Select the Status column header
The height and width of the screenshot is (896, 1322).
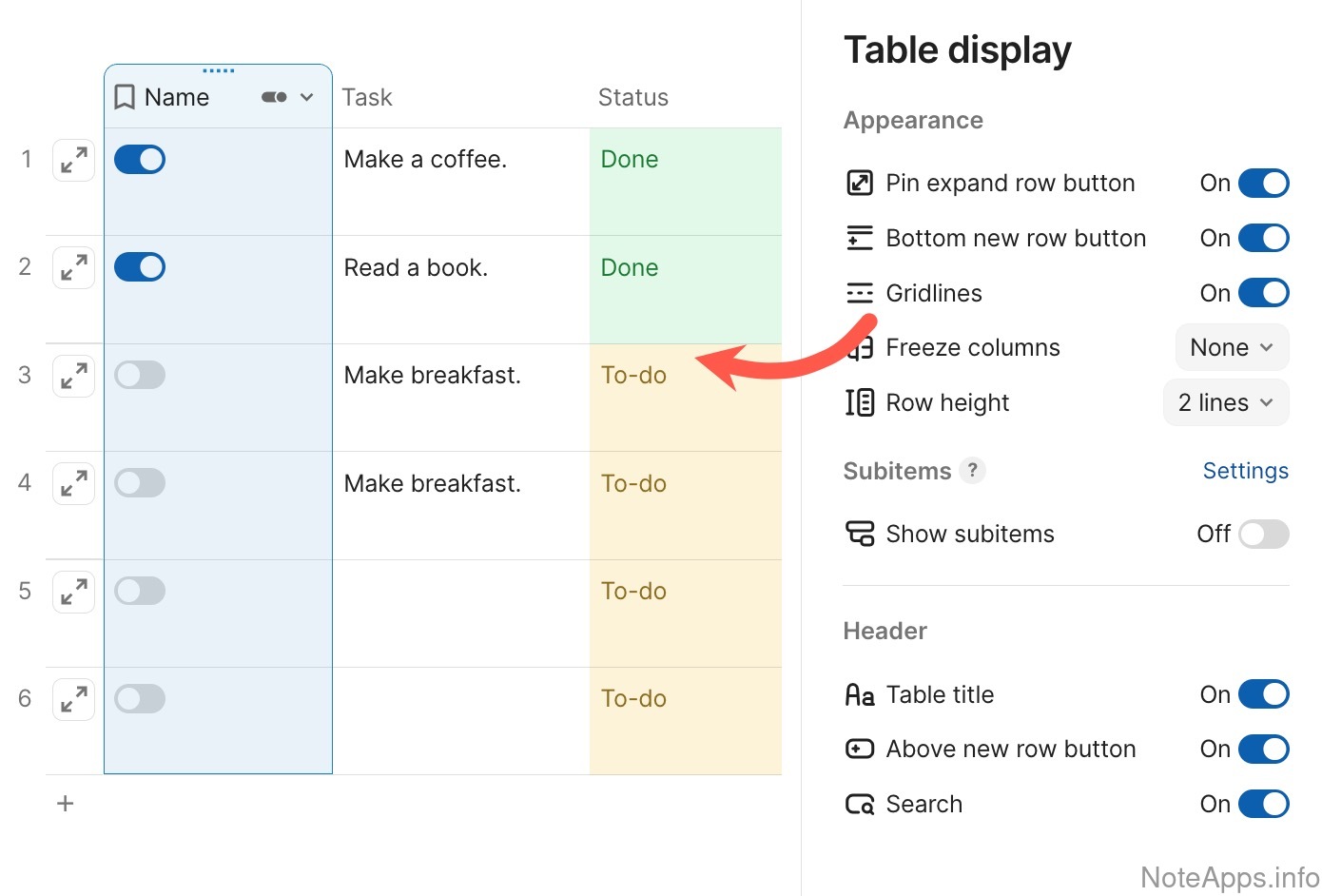click(x=632, y=97)
